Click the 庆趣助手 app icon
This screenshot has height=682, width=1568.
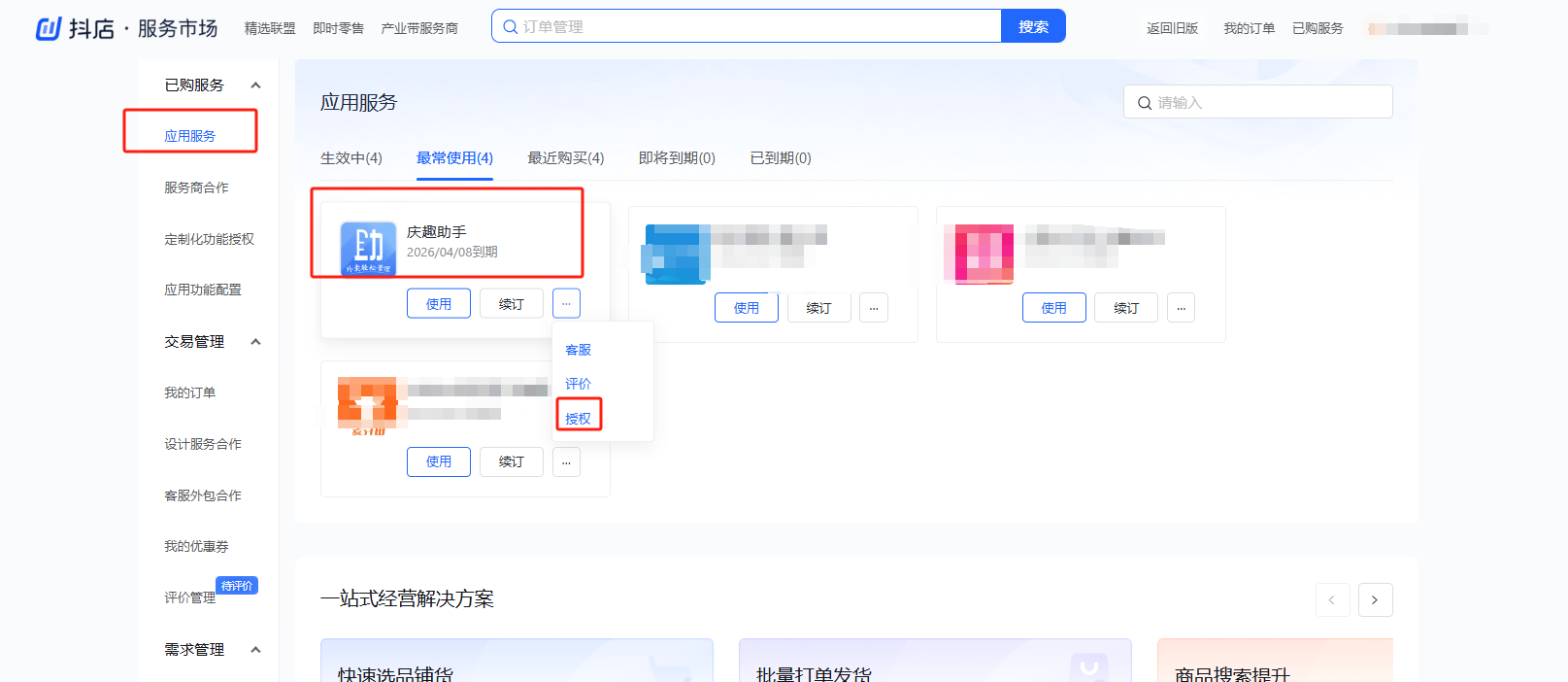coord(368,249)
